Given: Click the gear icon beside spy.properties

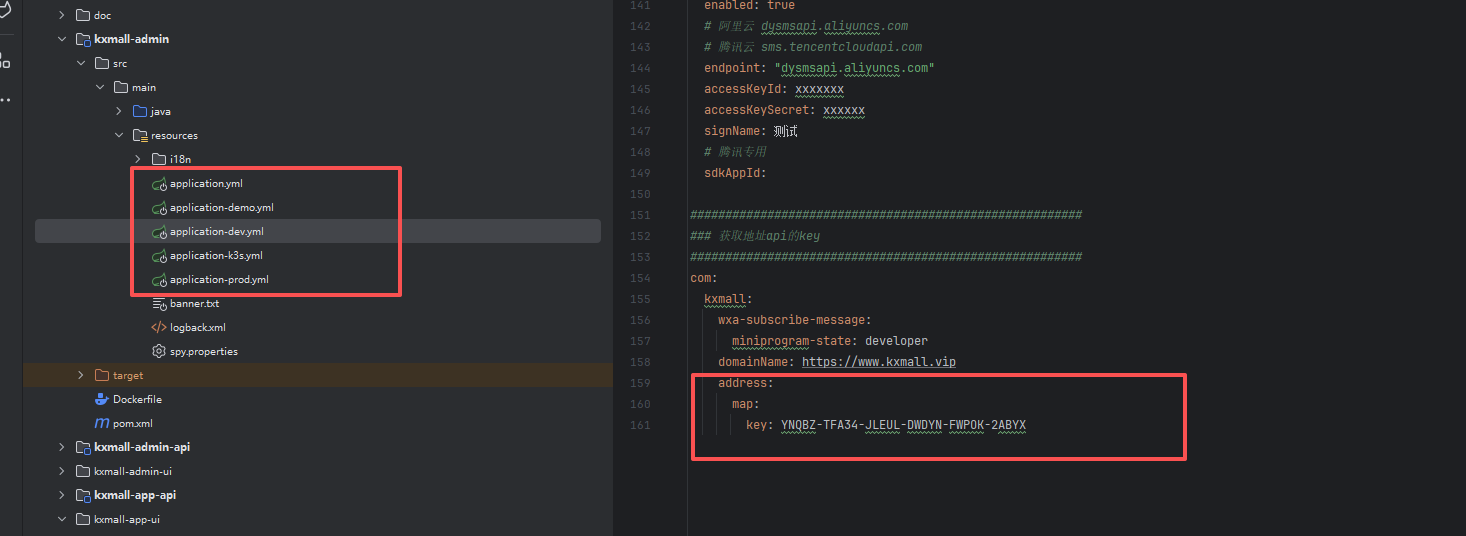Looking at the screenshot, I should [x=158, y=352].
